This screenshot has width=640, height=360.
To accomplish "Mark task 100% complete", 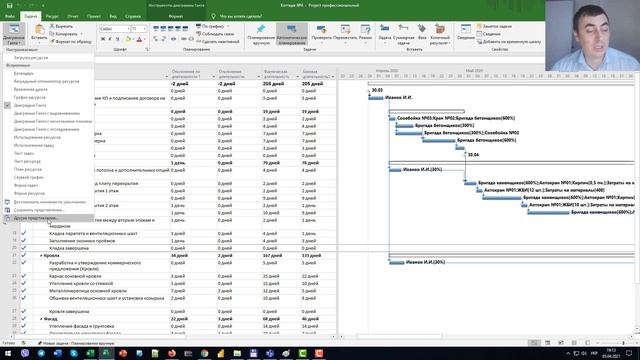I will tap(185, 29).
